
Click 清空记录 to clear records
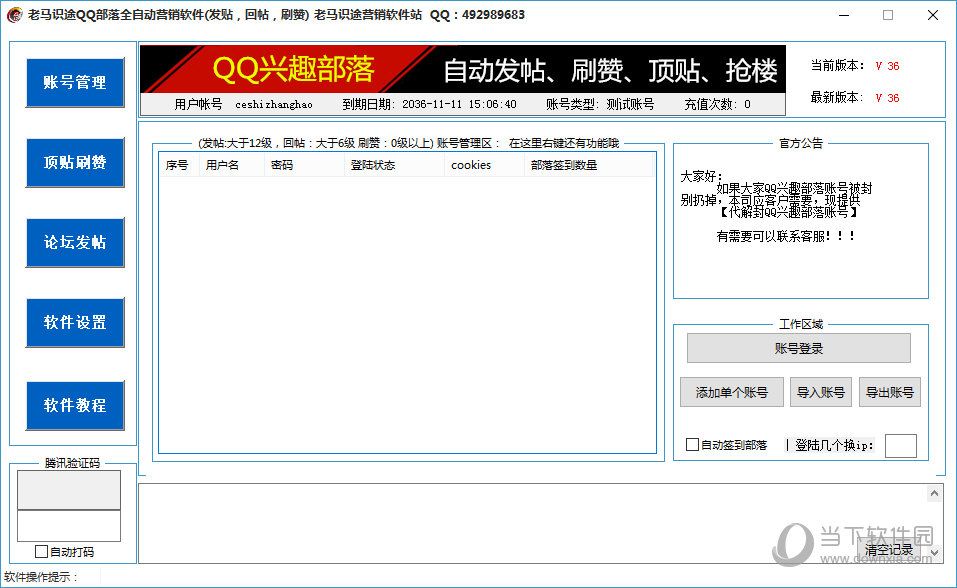pos(888,550)
